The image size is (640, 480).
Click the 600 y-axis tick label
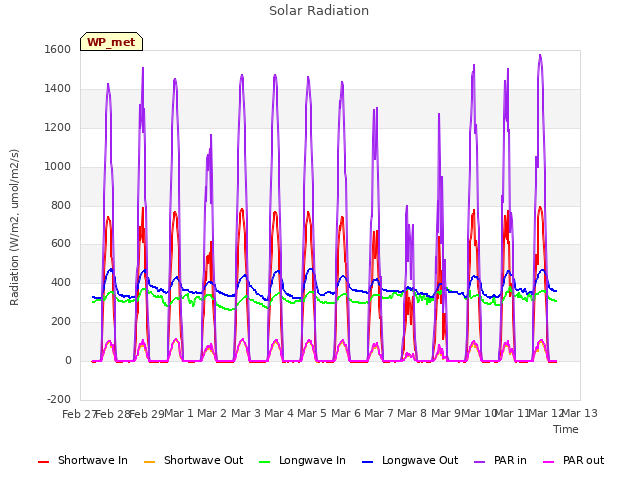61,244
